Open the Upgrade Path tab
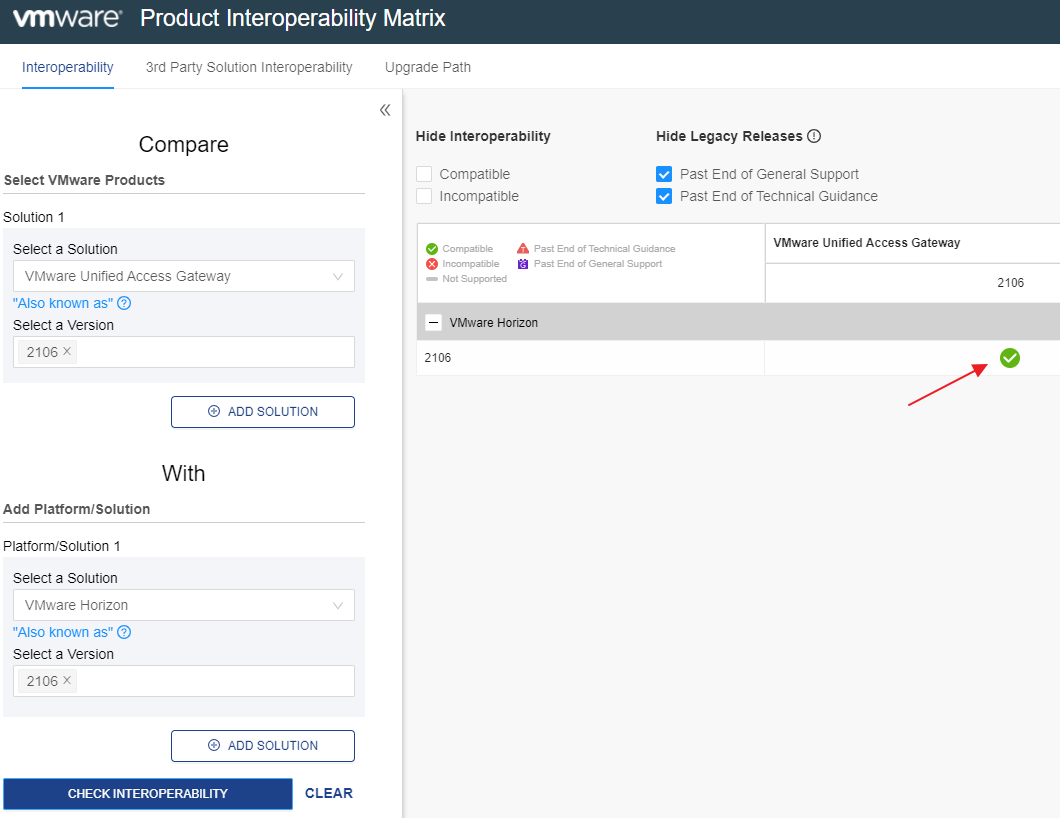1060x818 pixels. coord(428,67)
